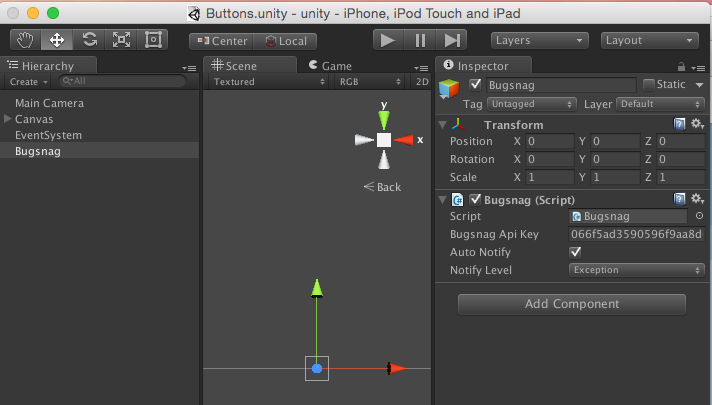Toggle handle rotation Local button
Image resolution: width=712 pixels, height=405 pixels.
(x=285, y=41)
